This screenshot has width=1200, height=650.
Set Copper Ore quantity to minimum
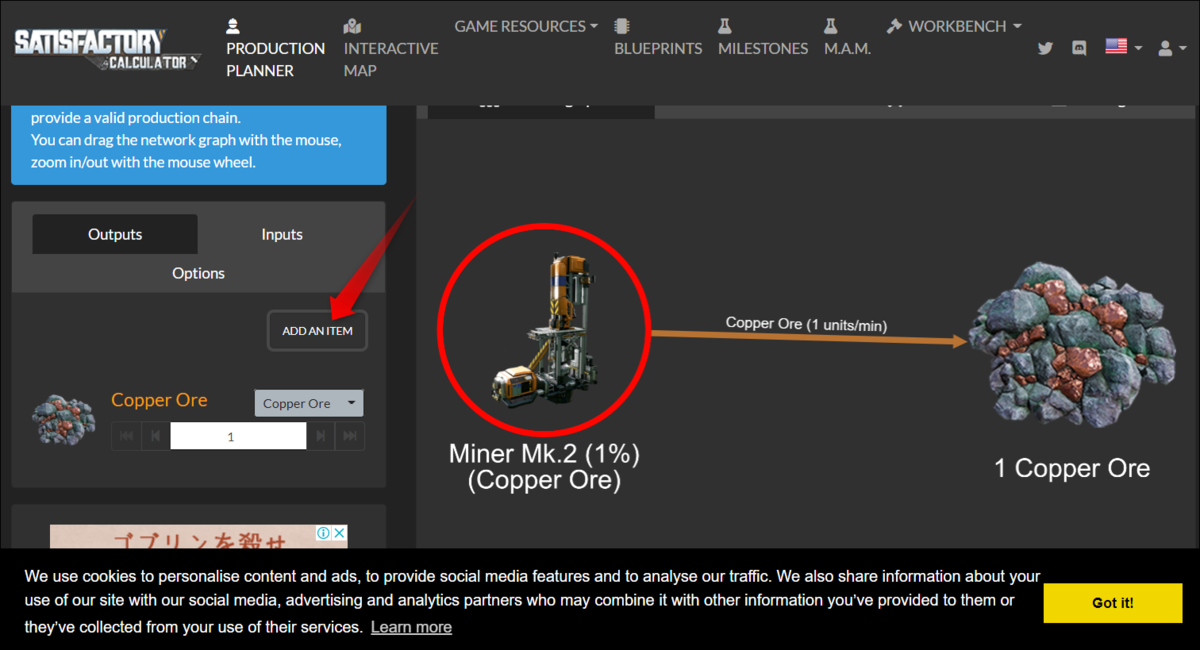pos(126,436)
